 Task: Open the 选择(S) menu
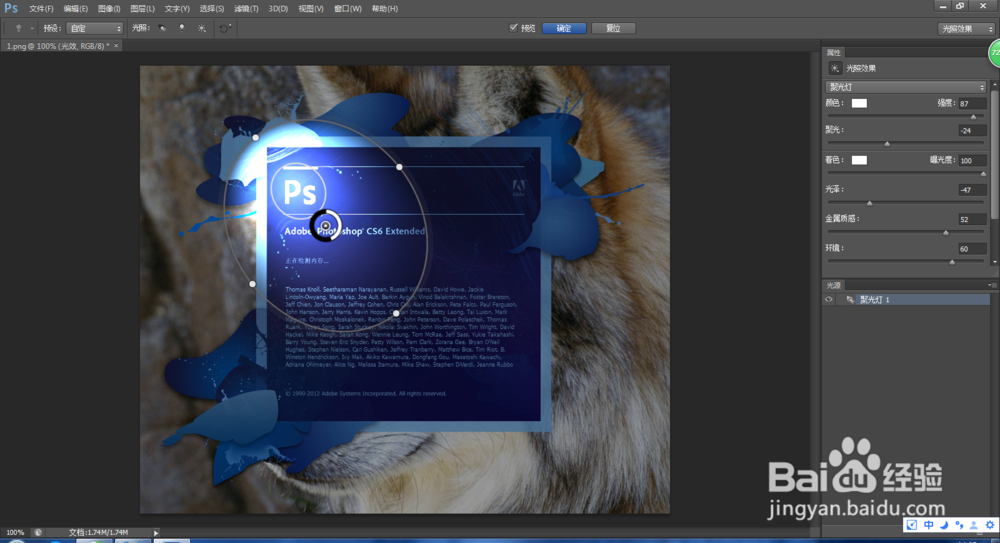[212, 9]
